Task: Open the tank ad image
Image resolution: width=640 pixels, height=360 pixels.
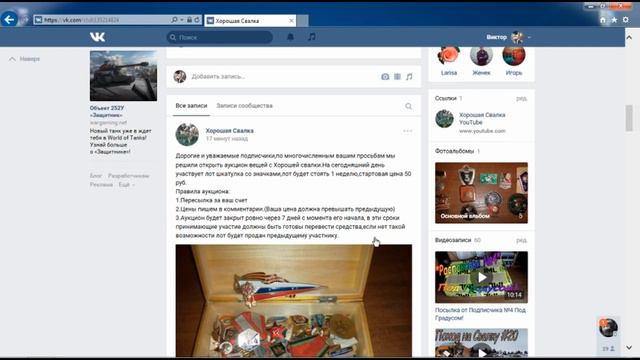Action: [123, 76]
